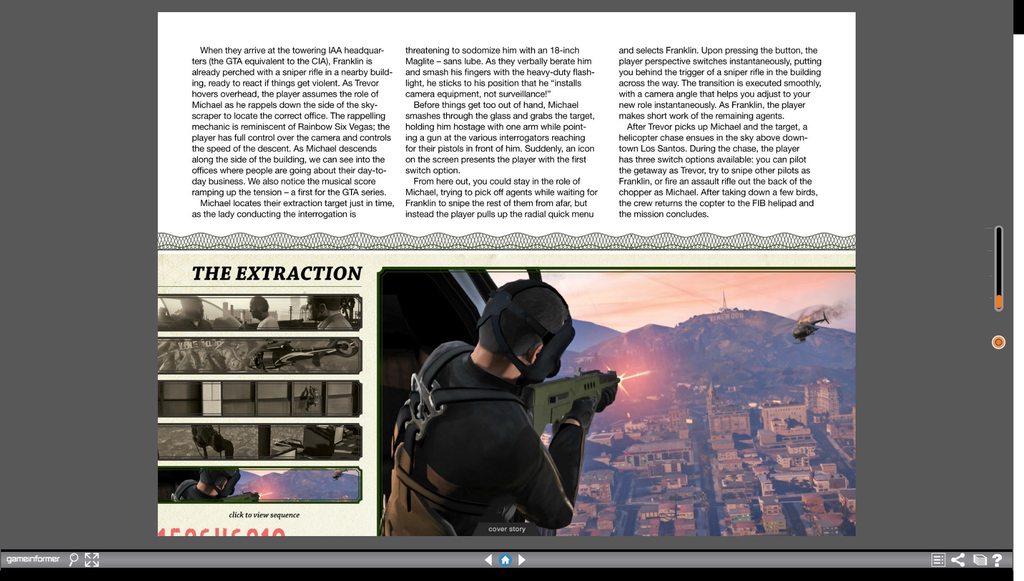The image size is (1024, 581).
Task: Select the highlighted sniper sunset thumbnail
Action: [259, 485]
